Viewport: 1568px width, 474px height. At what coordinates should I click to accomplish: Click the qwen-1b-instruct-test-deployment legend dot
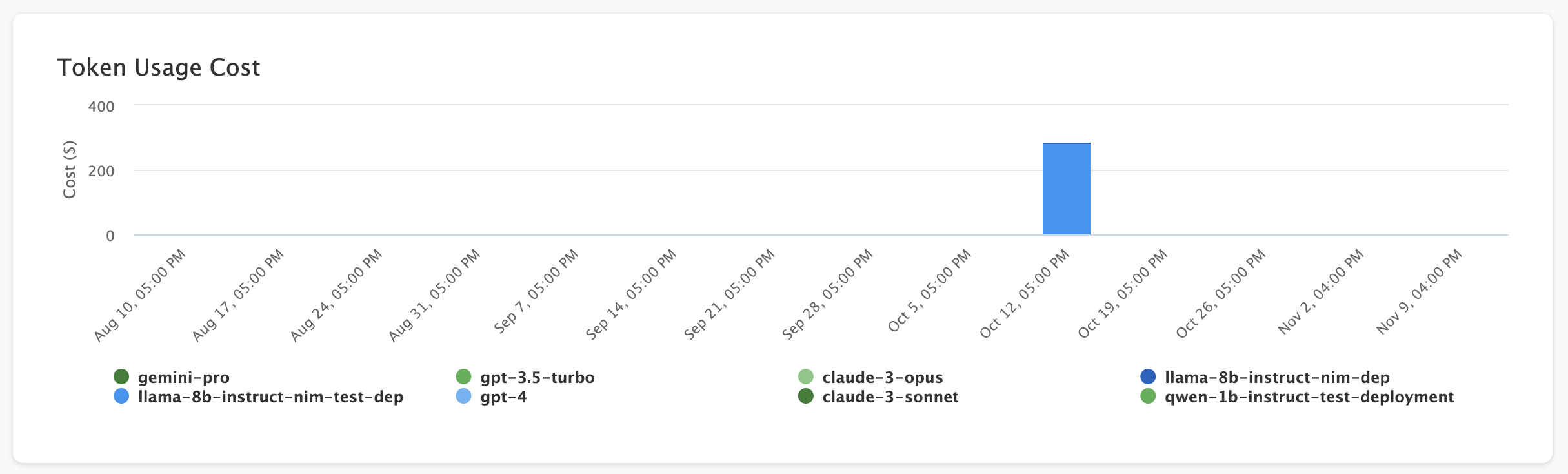(1148, 397)
